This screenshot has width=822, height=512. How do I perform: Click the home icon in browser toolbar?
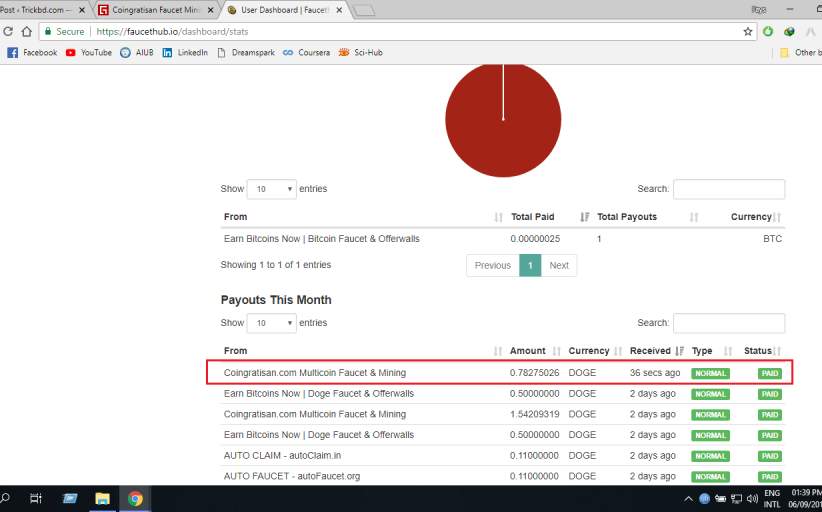pos(27,32)
